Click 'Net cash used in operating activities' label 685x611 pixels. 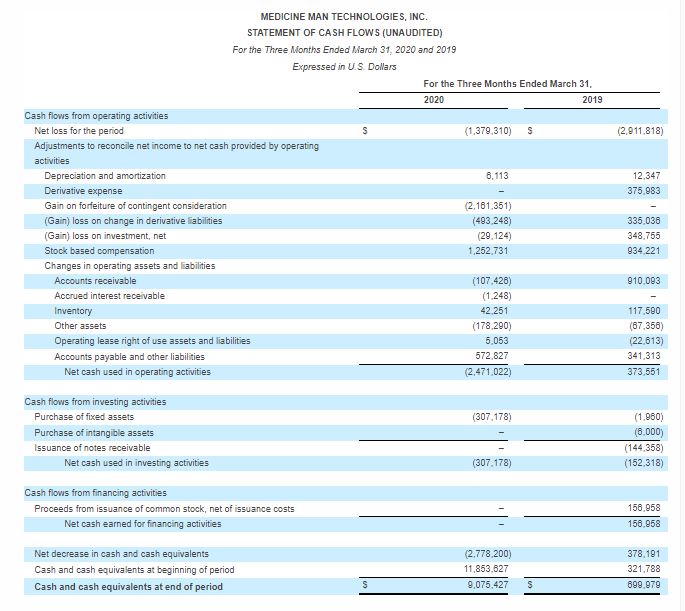point(137,372)
